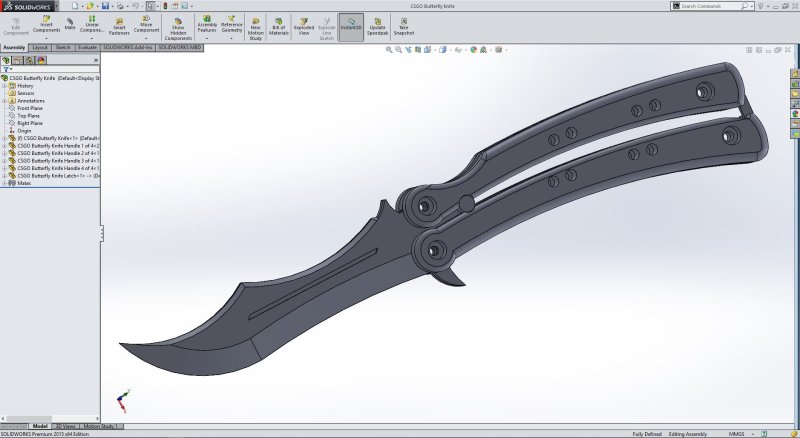This screenshot has width=800, height=438.
Task: Create an Exploded View
Action: 303,26
